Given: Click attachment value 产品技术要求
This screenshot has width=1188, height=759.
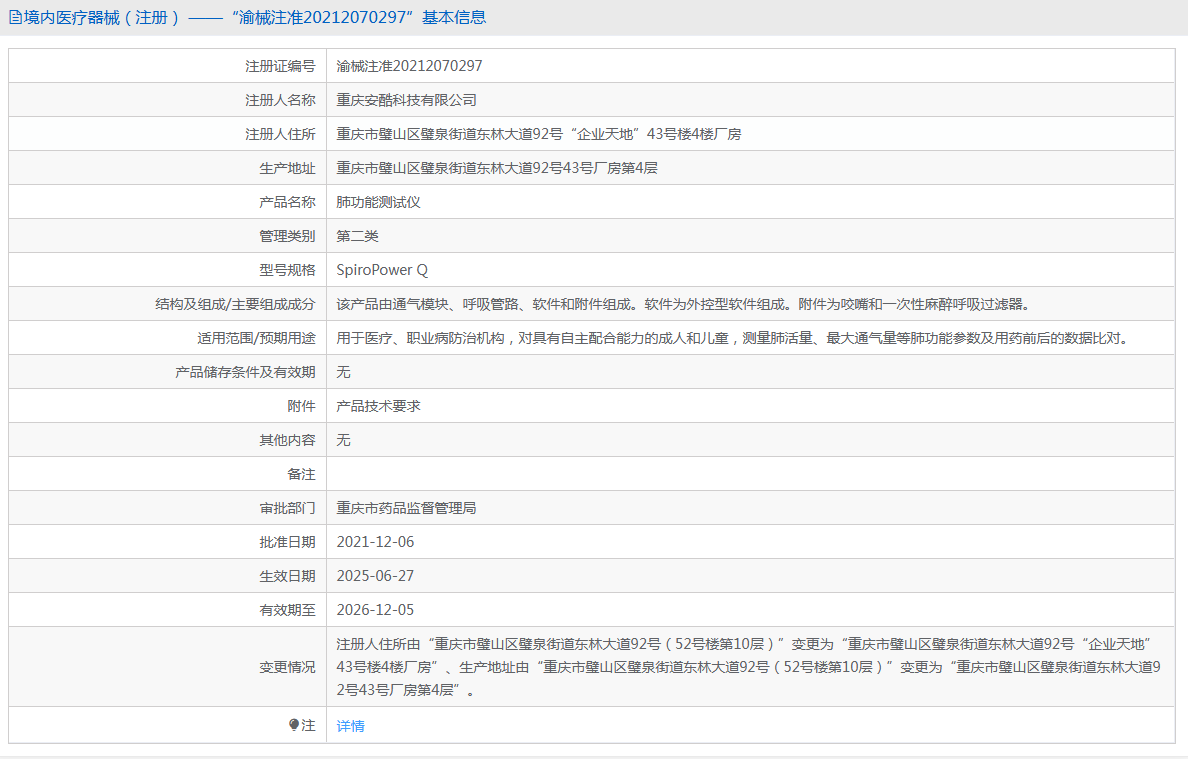Looking at the screenshot, I should coord(378,406).
